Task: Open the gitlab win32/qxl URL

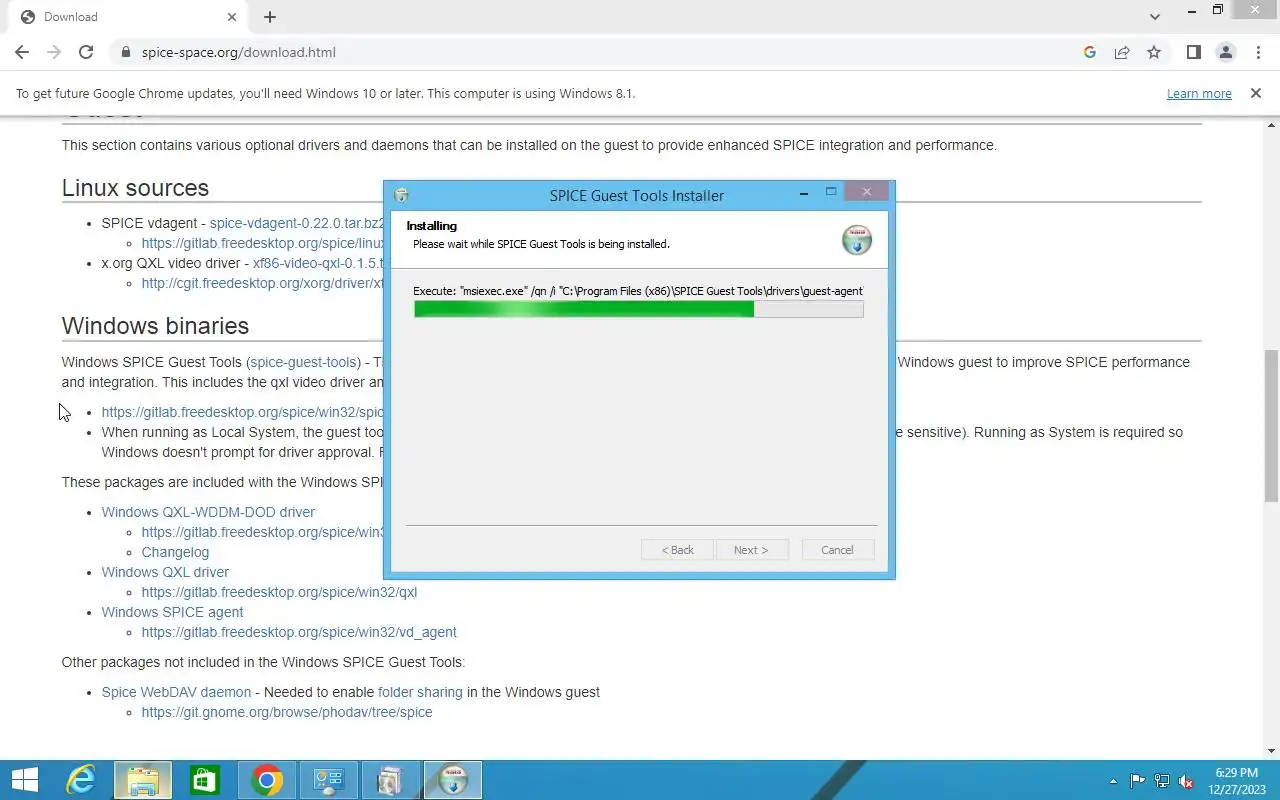Action: pyautogui.click(x=279, y=592)
